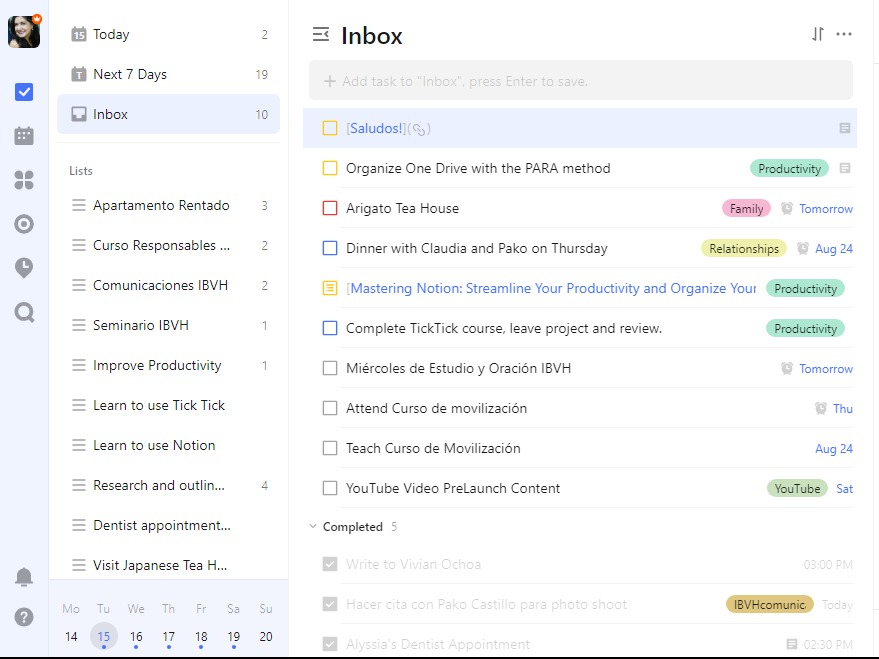The height and width of the screenshot is (659, 879).
Task: Open the Search magnifier icon in sidebar
Action: [24, 312]
